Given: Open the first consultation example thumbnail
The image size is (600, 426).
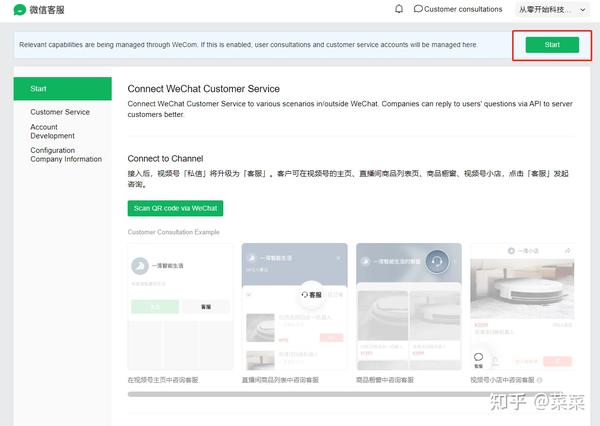Looking at the screenshot, I should (x=180, y=307).
